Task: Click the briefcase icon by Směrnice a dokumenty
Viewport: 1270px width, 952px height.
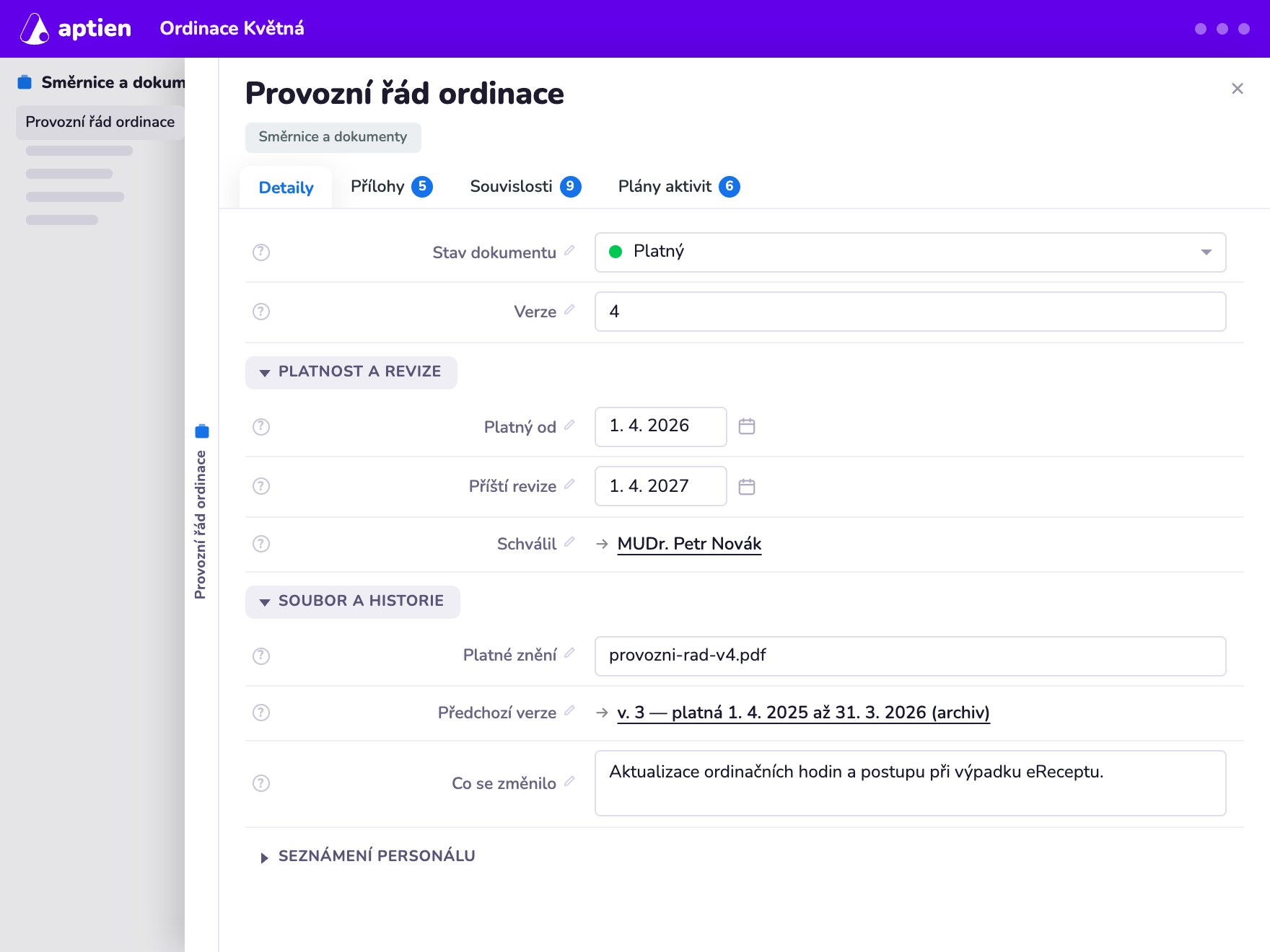Action: [x=25, y=82]
